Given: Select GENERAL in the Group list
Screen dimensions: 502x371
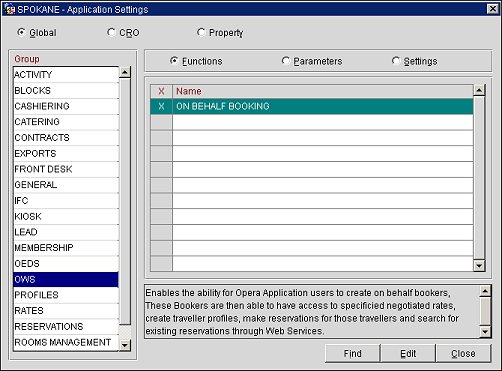Looking at the screenshot, I should coord(66,185).
